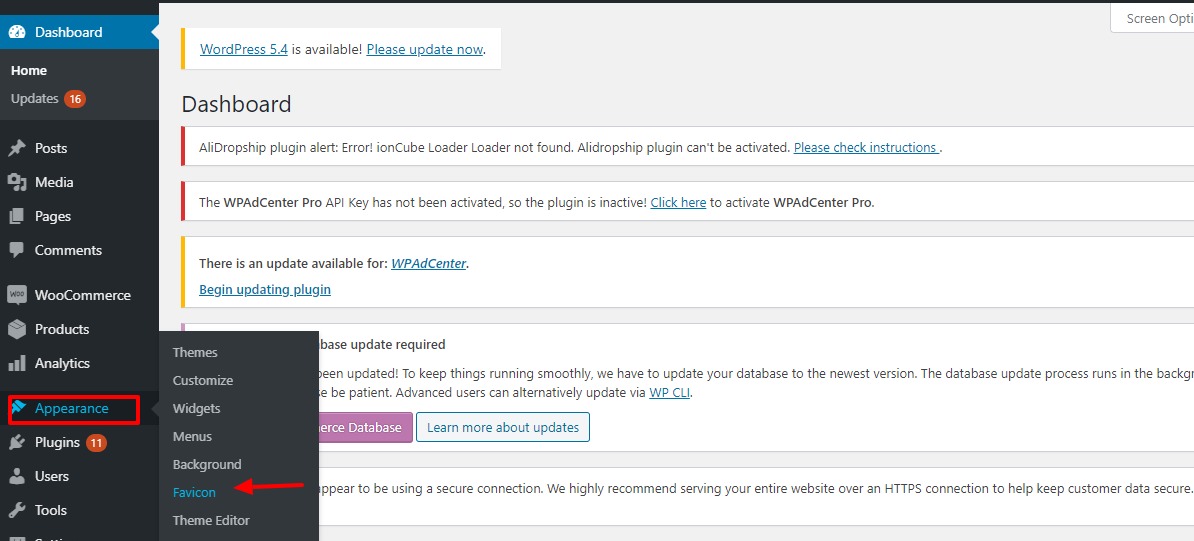1194x541 pixels.
Task: Click the Please update now link
Action: click(424, 49)
